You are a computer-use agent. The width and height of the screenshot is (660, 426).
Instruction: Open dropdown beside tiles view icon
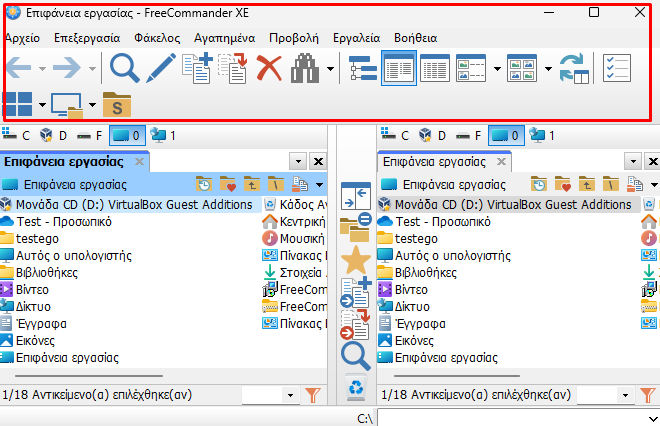point(497,69)
